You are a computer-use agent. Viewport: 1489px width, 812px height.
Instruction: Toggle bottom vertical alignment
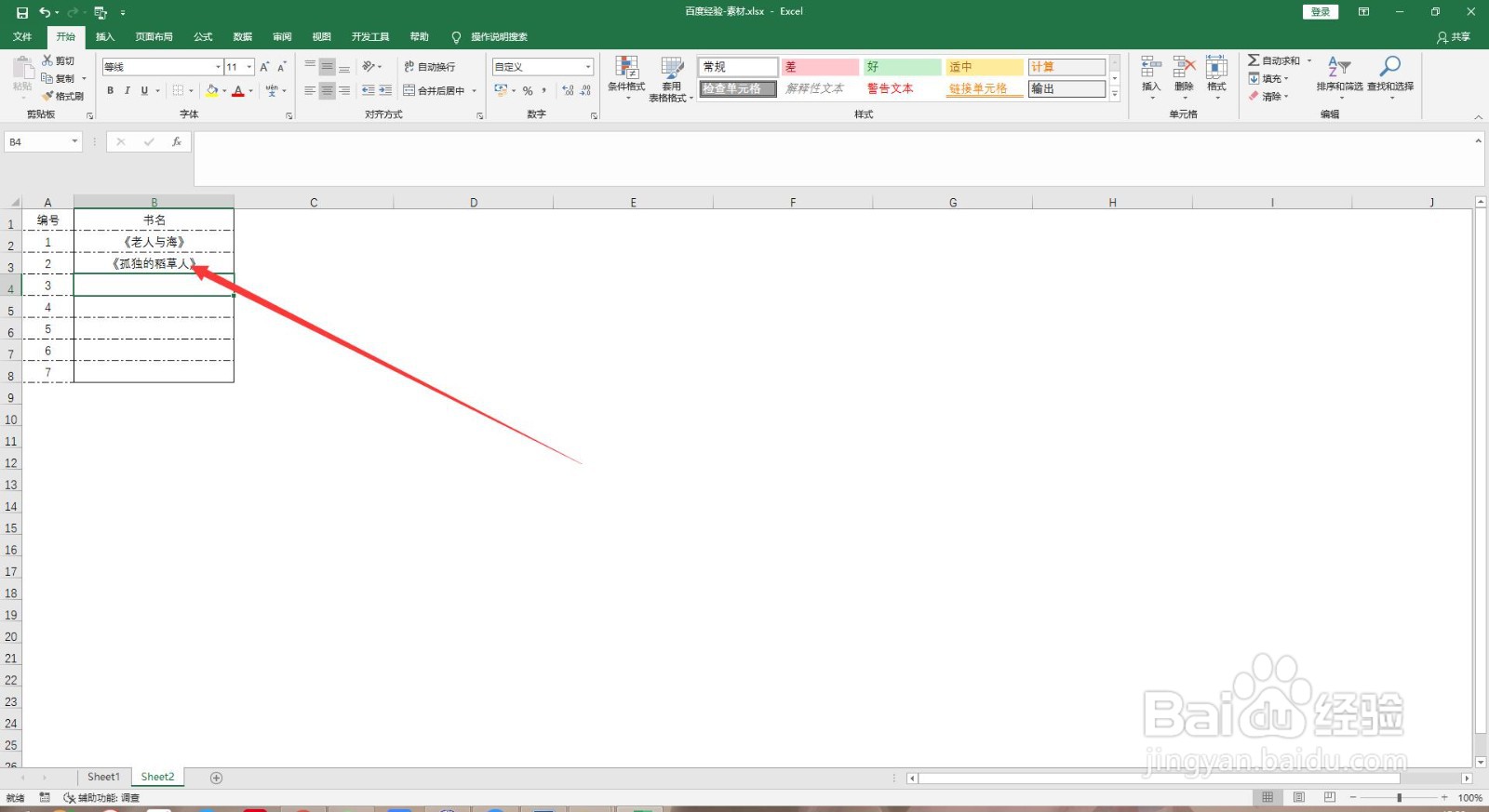[344, 67]
